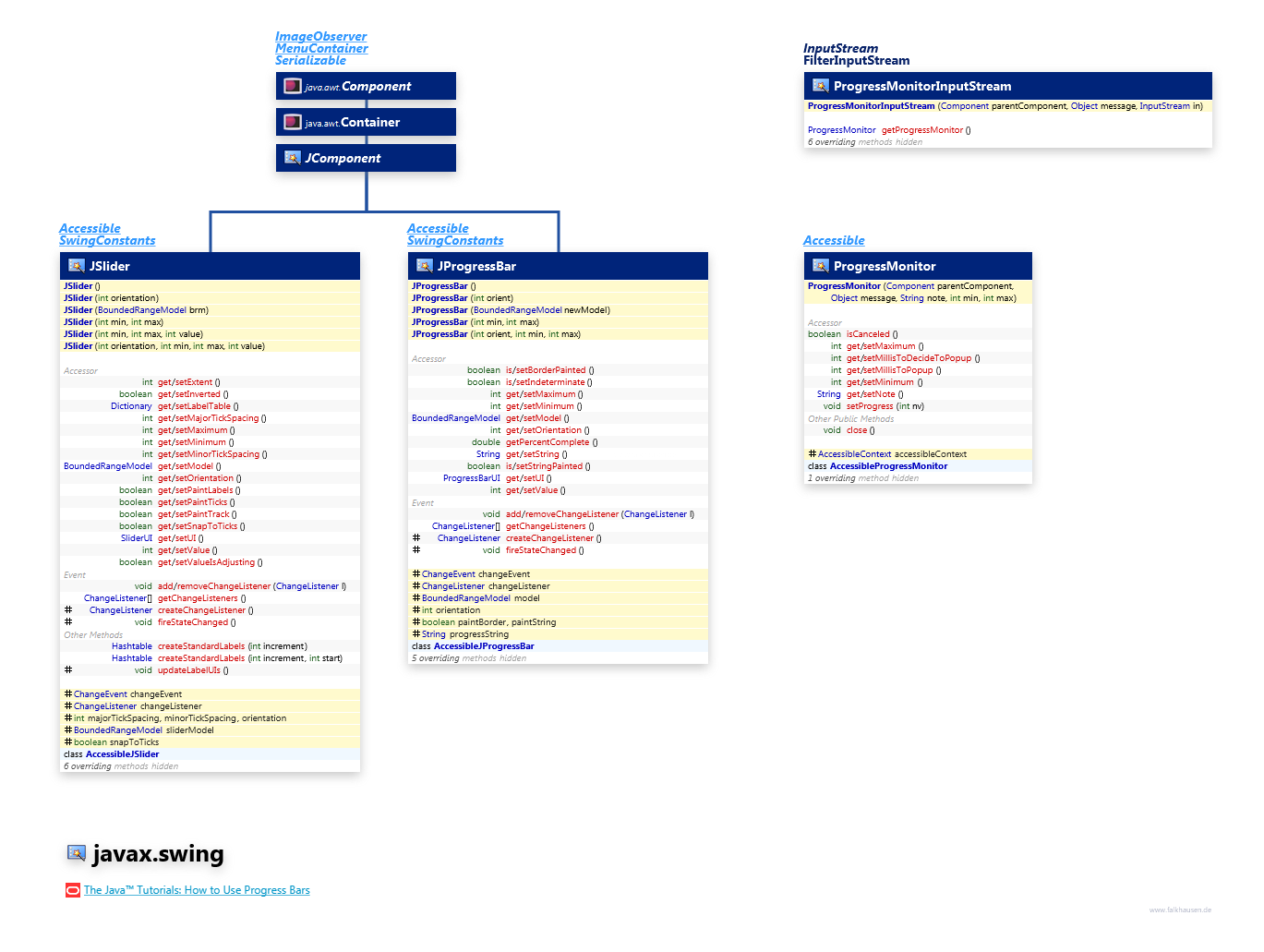
Task: Click get/setMillisToPopup in ProgressMonitor
Action: 890,370
